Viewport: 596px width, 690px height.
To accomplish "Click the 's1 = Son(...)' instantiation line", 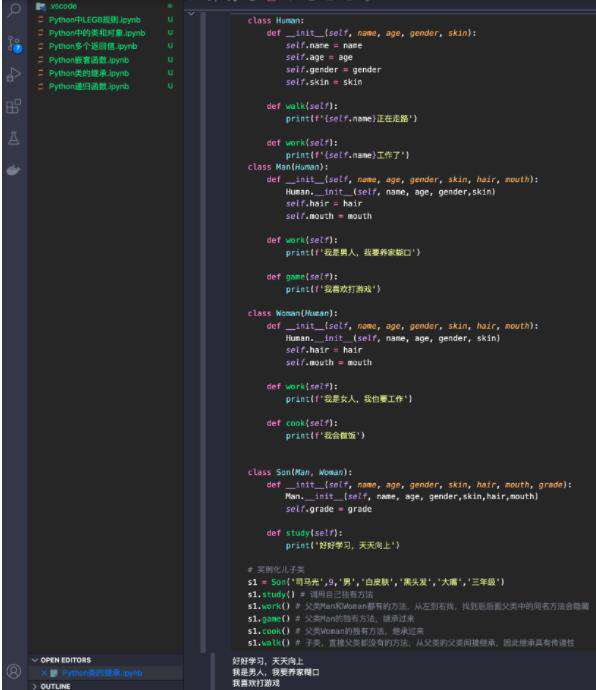I will click(x=375, y=582).
